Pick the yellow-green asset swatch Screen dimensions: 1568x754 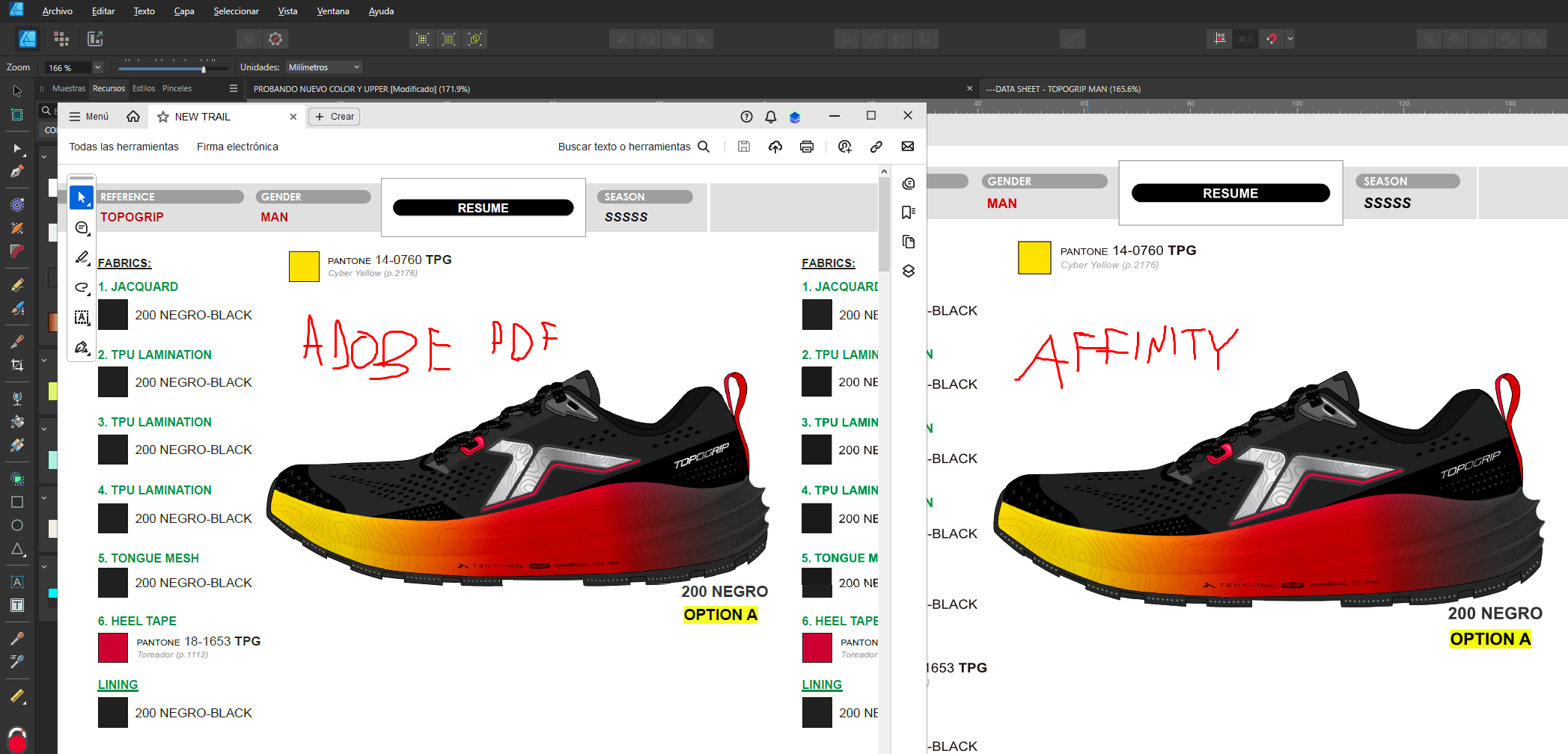[x=52, y=390]
